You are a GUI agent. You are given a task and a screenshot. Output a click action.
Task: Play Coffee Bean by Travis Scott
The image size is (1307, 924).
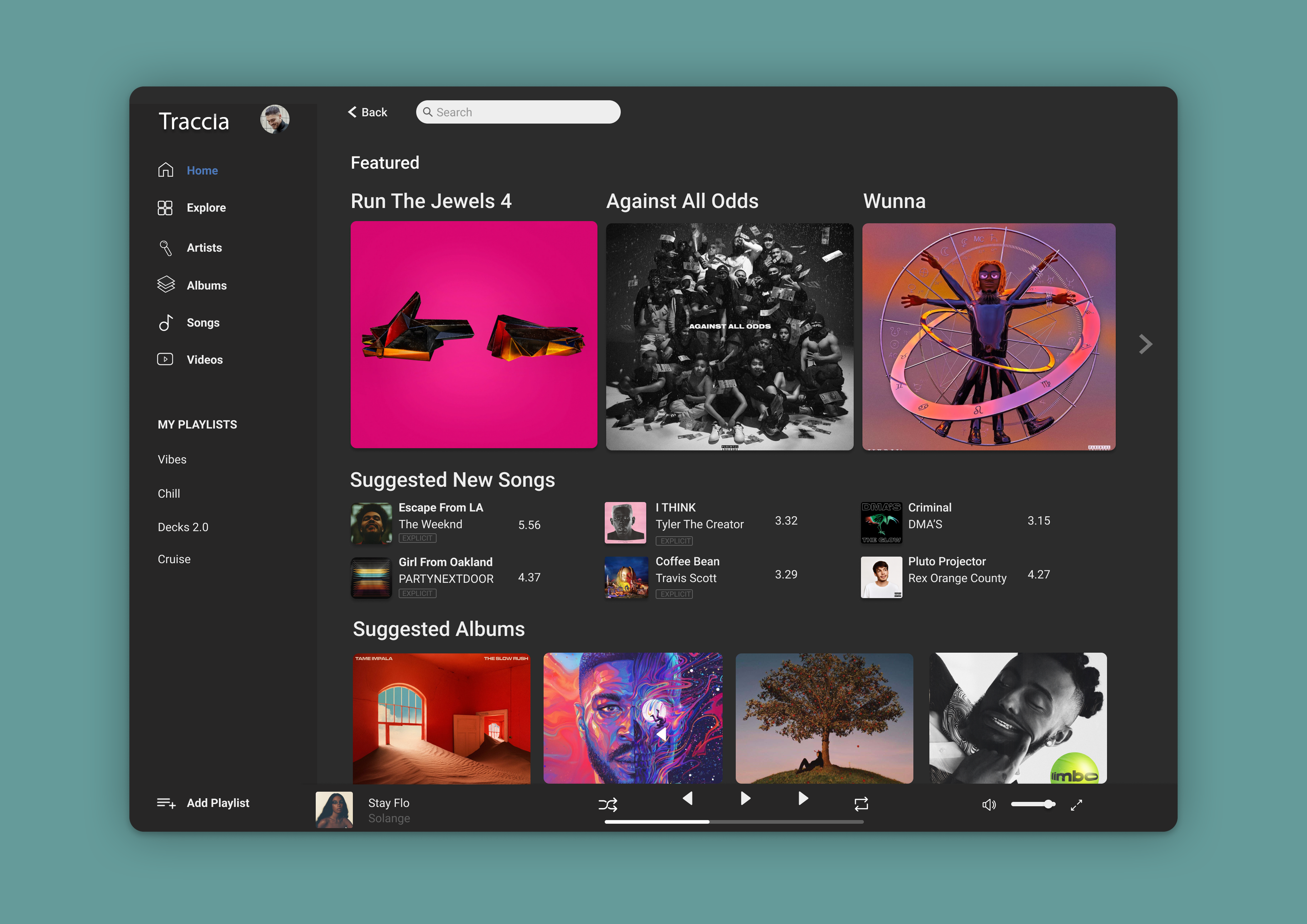(687, 562)
